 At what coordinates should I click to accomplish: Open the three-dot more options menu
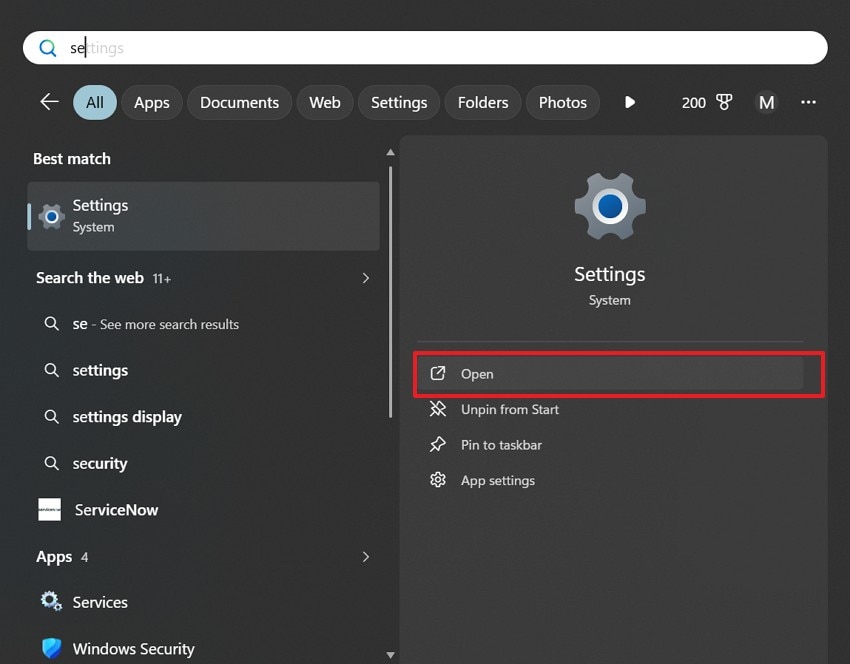(x=808, y=102)
